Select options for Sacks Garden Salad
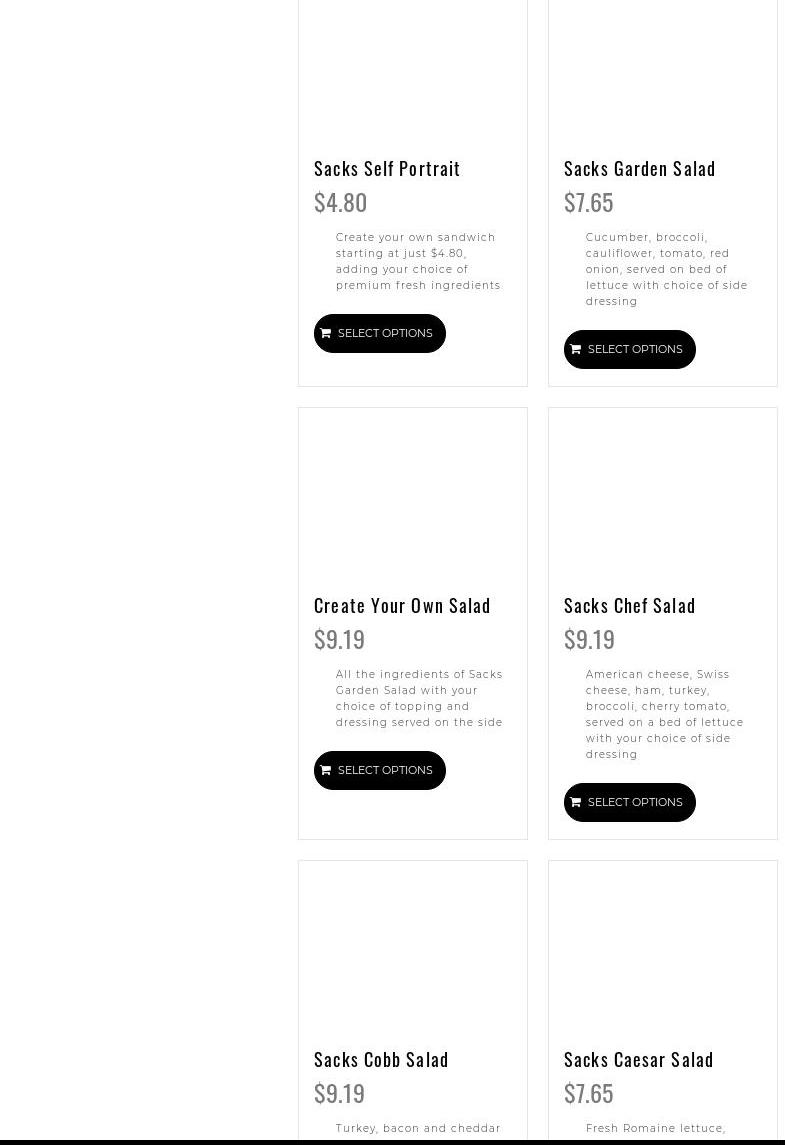The width and height of the screenshot is (785, 1145). click(x=635, y=349)
